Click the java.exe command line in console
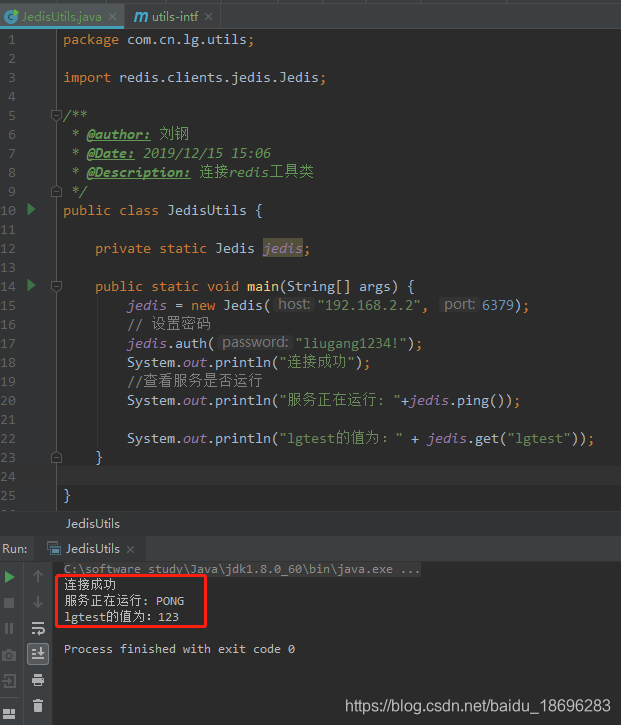Screen dimensions: 621x725 point(242,569)
